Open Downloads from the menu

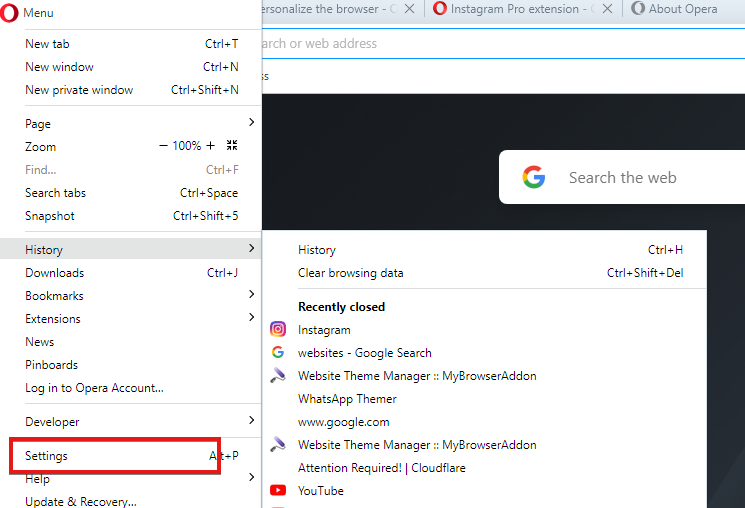(131, 273)
